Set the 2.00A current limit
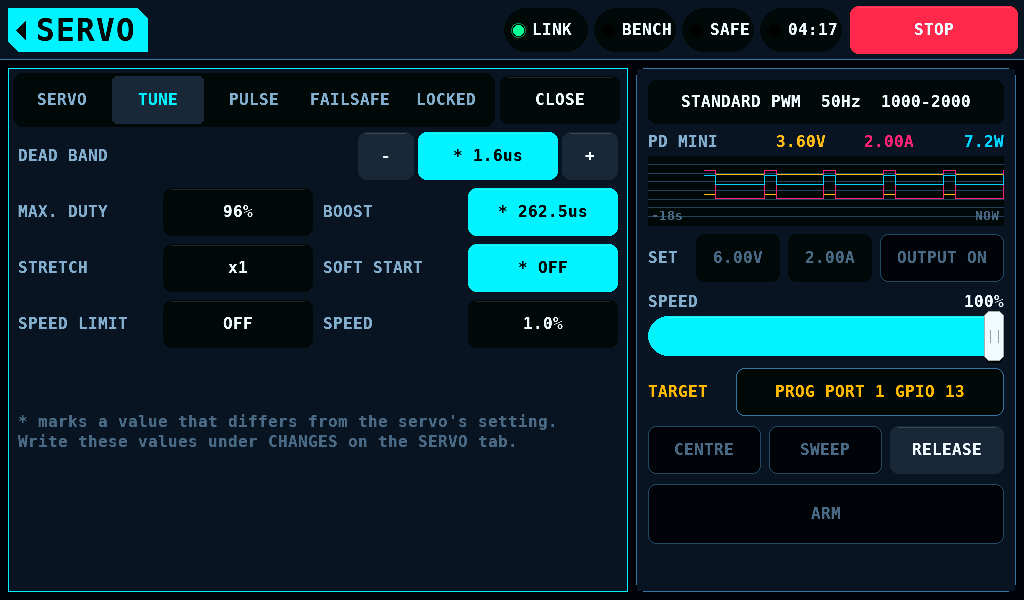Image resolution: width=1024 pixels, height=600 pixels. tap(829, 258)
